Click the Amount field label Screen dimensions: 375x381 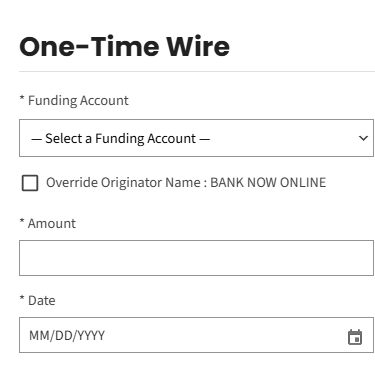pyautogui.click(x=52, y=223)
